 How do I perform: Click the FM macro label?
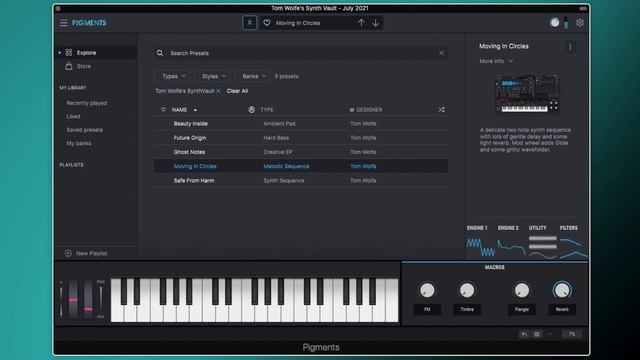coord(427,309)
